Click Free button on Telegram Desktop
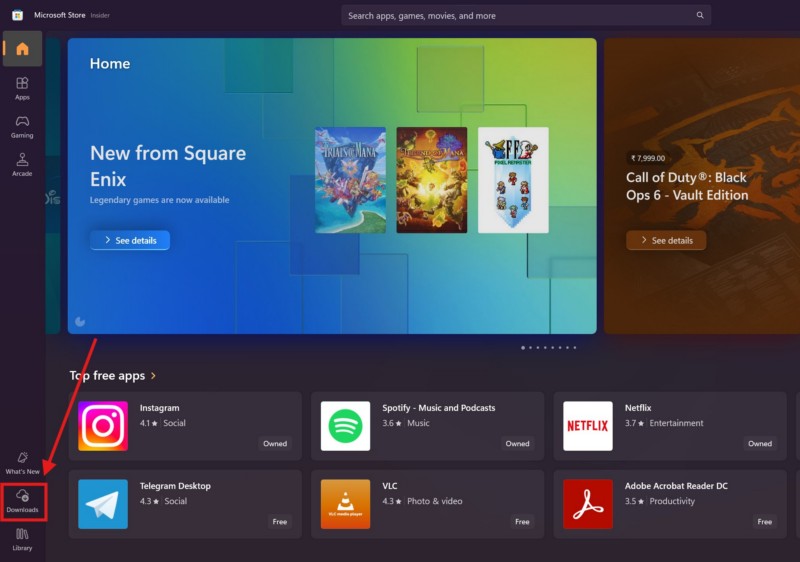Screen dimensions: 800x562 (280, 522)
